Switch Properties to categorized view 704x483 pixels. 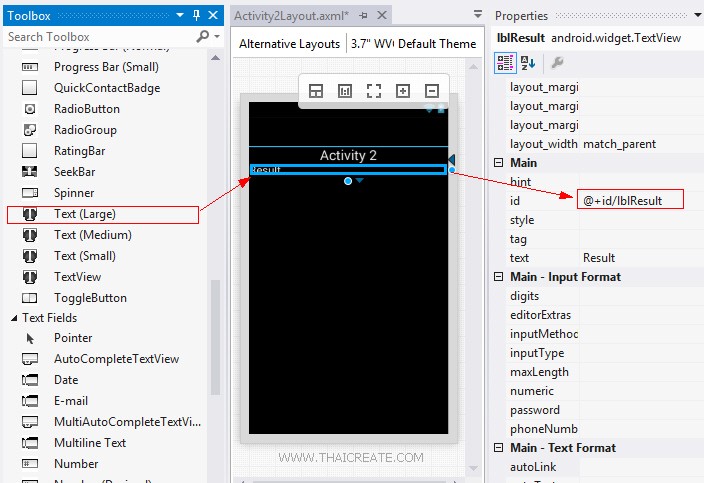pyautogui.click(x=505, y=63)
